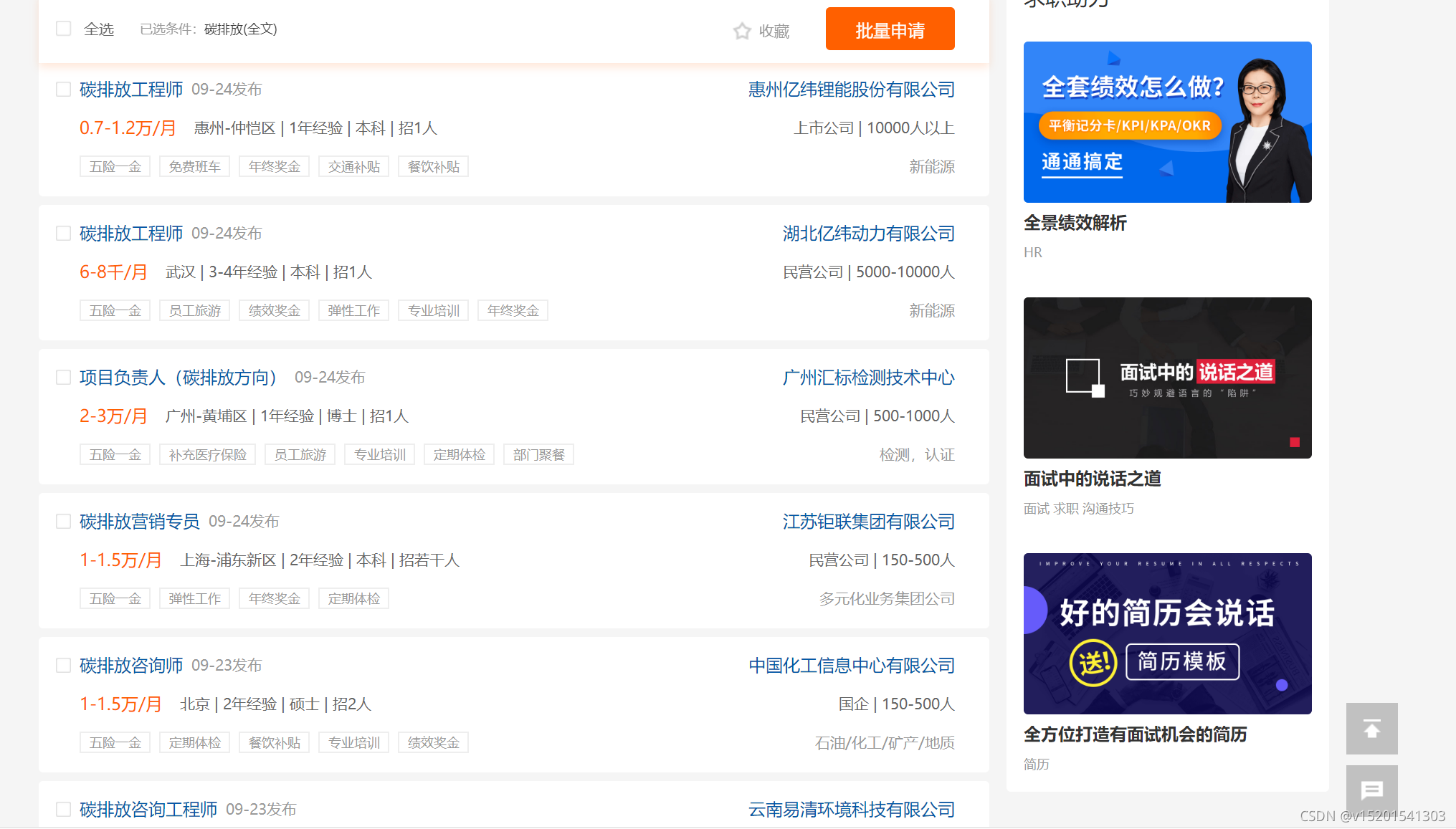Open the chat feedback message icon
The image size is (1456, 829).
[1371, 790]
